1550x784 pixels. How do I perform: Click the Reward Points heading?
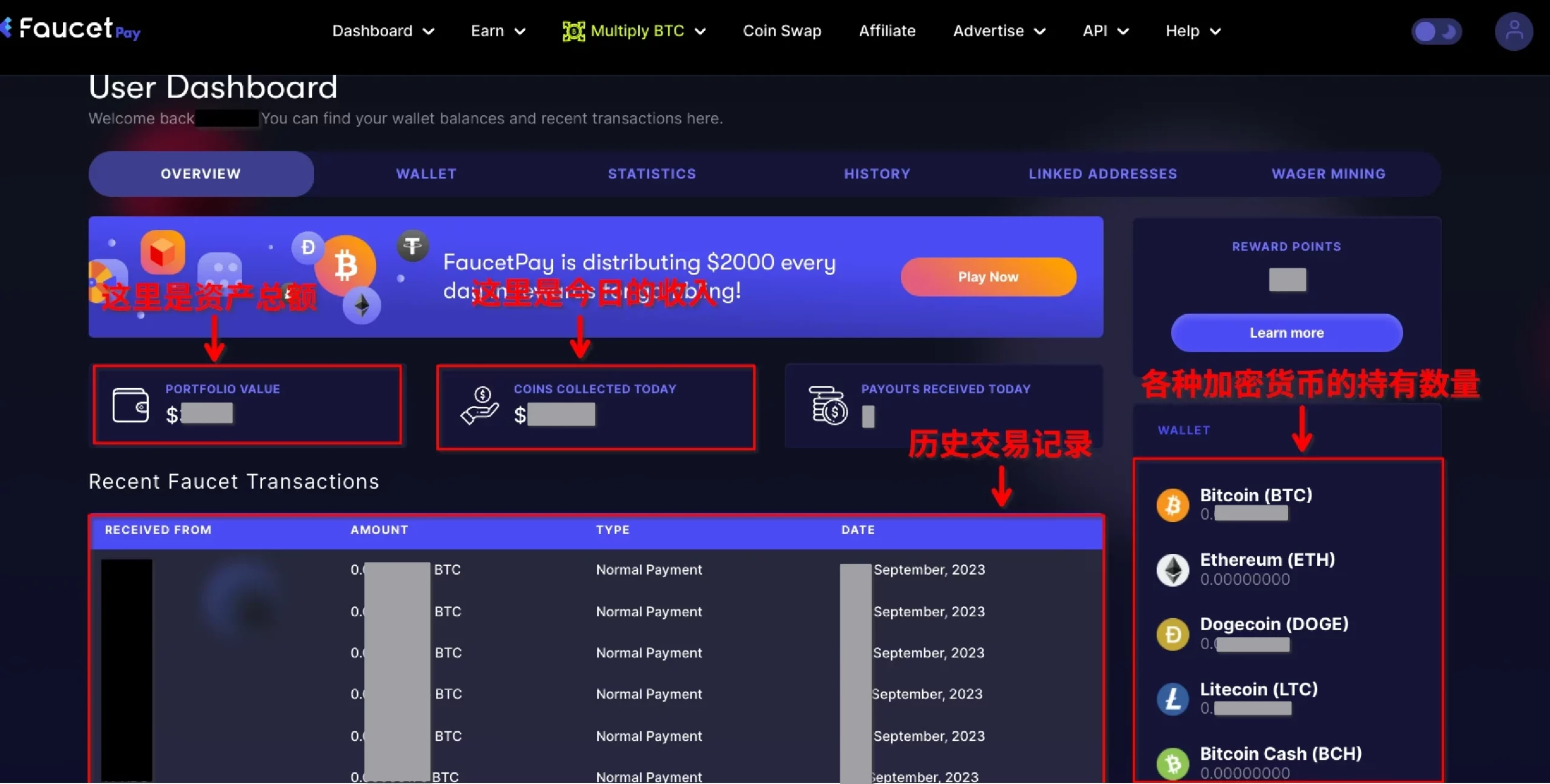click(x=1287, y=246)
